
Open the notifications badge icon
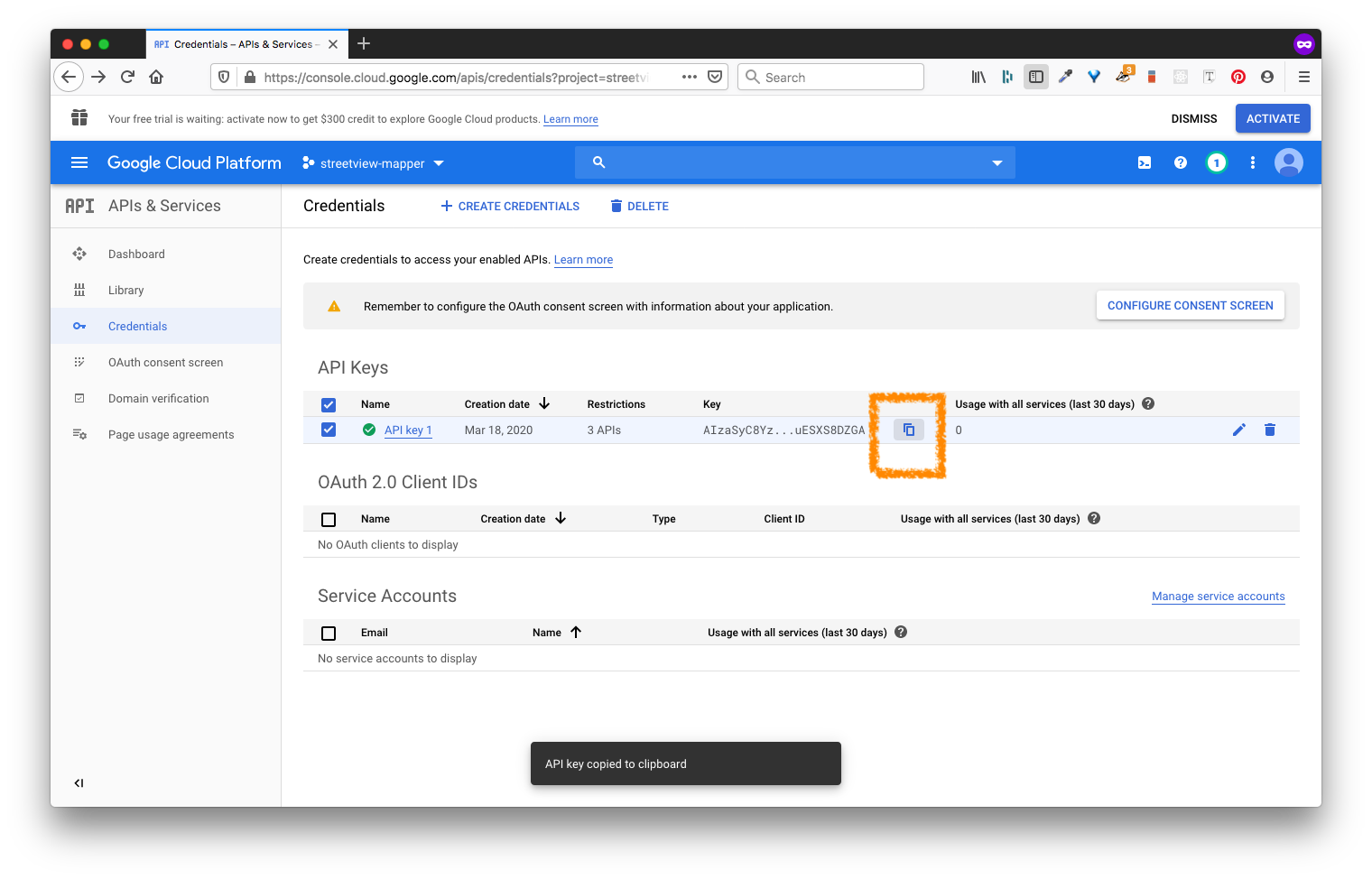1216,163
